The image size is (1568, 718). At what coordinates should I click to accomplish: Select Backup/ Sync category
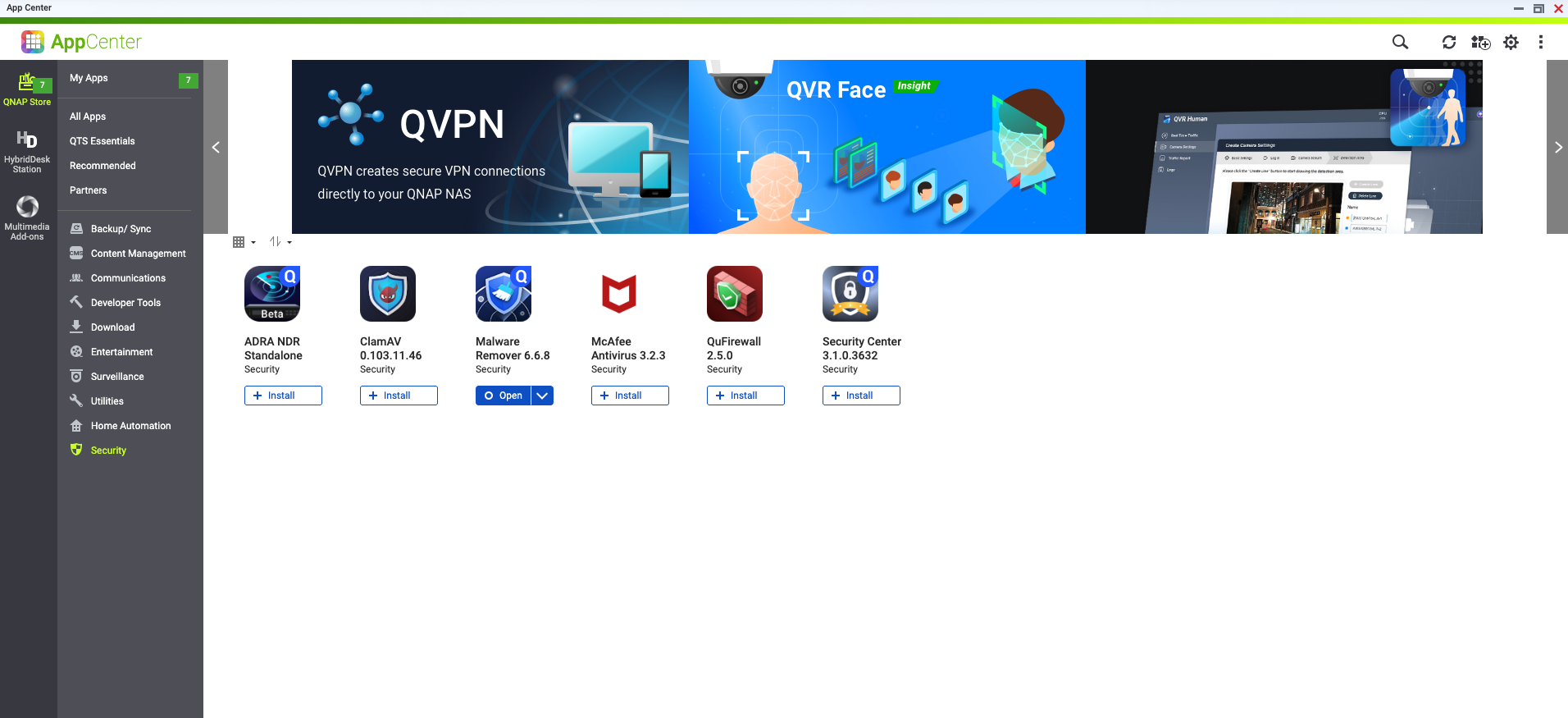pyautogui.click(x=121, y=229)
